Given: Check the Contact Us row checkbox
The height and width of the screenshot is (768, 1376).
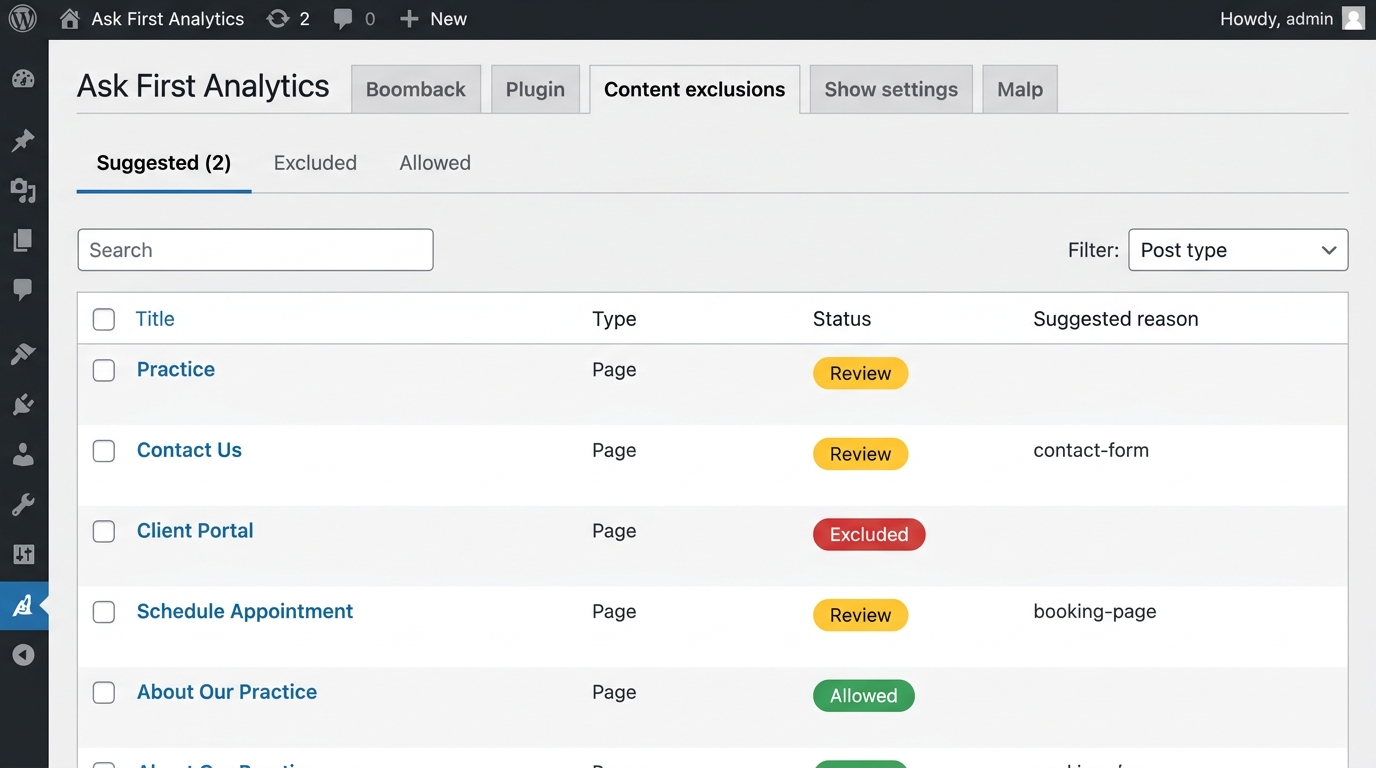Looking at the screenshot, I should (104, 451).
